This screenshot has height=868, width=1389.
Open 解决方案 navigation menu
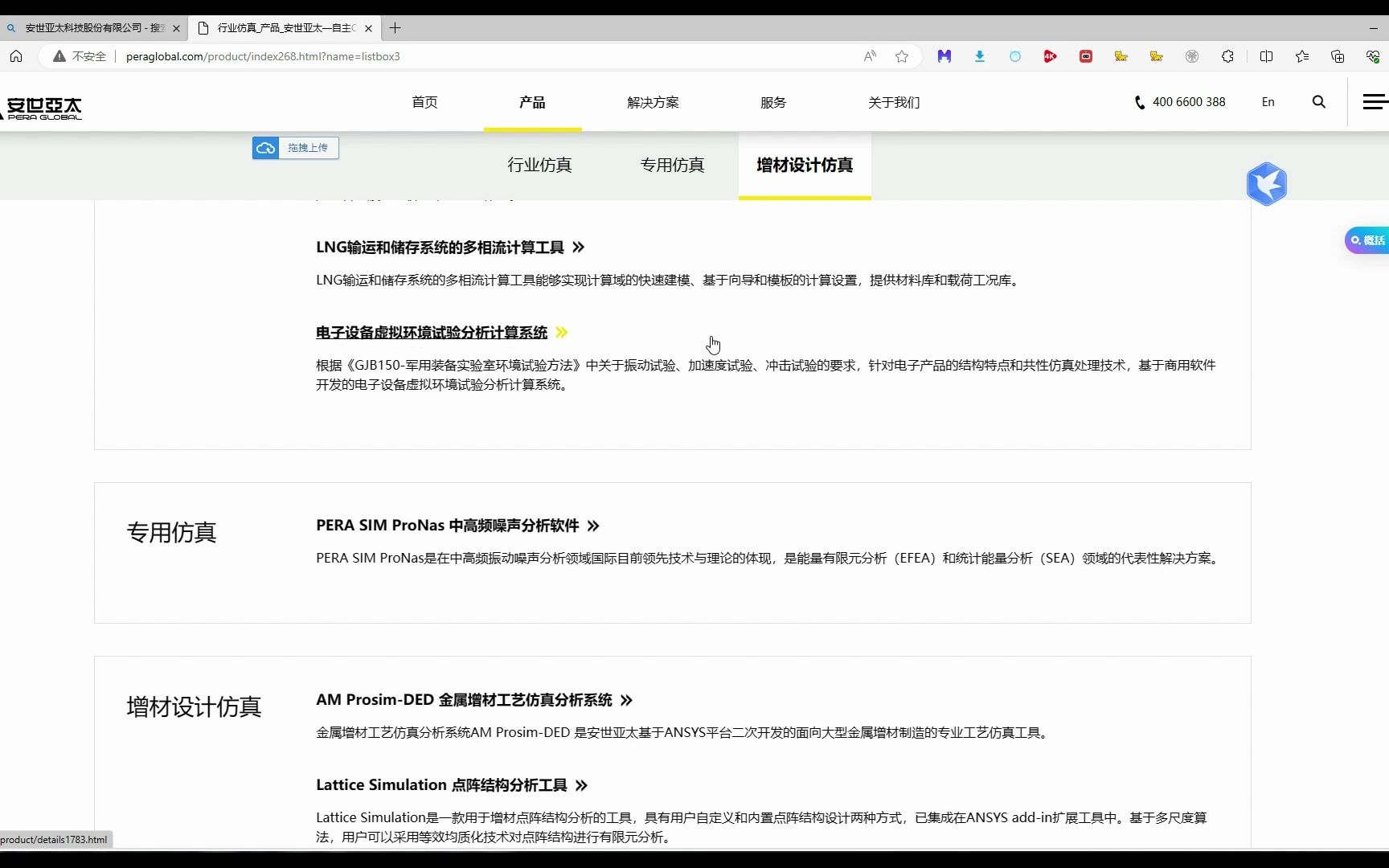653,102
